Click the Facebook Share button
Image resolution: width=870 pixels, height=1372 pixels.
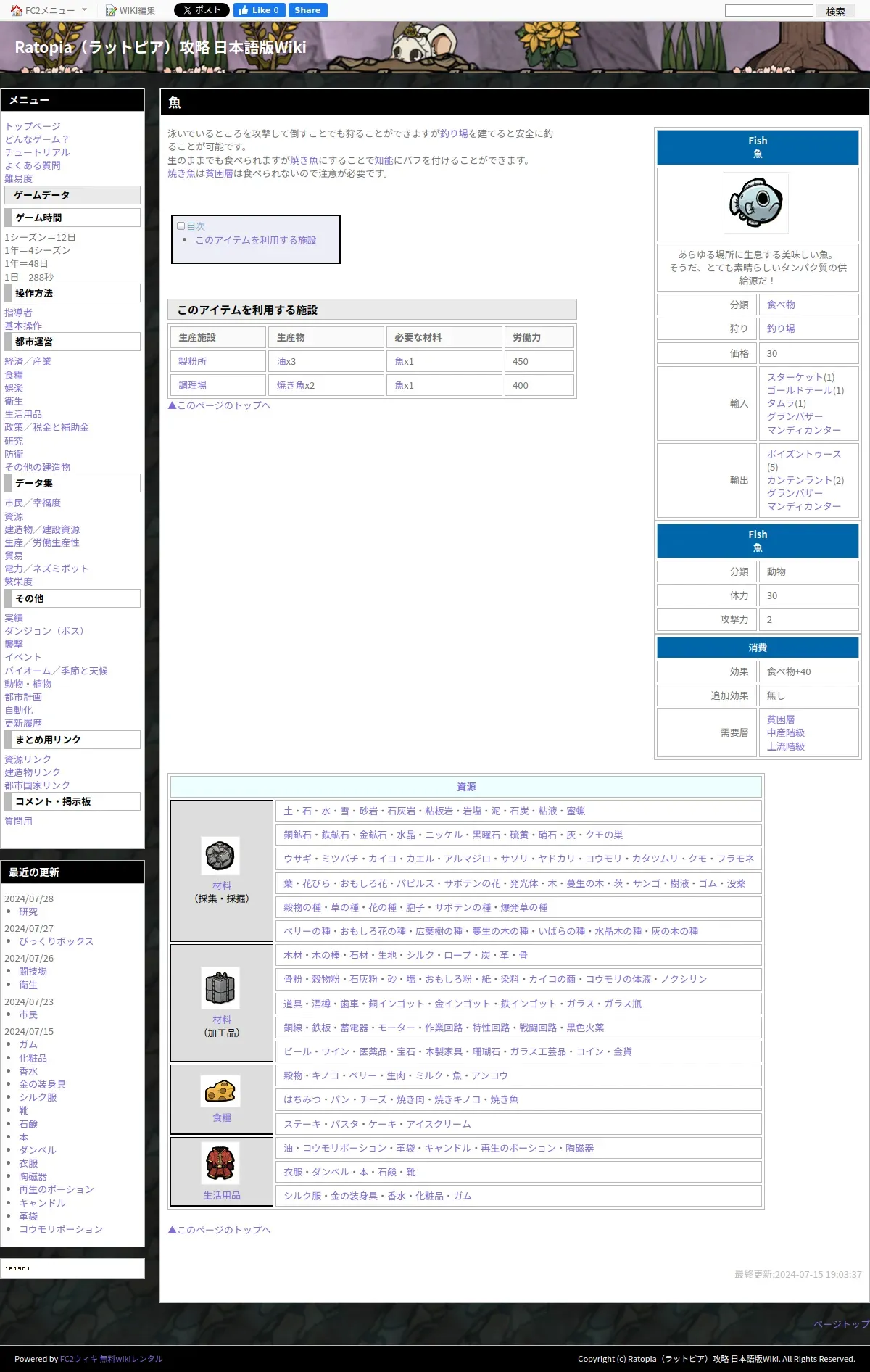coord(307,10)
